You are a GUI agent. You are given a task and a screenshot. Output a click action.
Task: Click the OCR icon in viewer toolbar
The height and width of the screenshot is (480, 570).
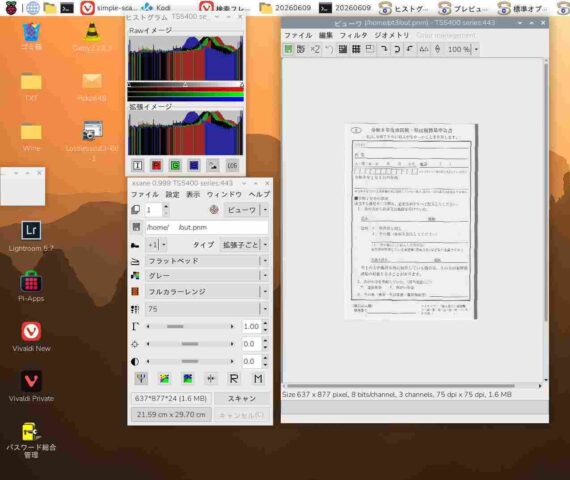click(301, 49)
